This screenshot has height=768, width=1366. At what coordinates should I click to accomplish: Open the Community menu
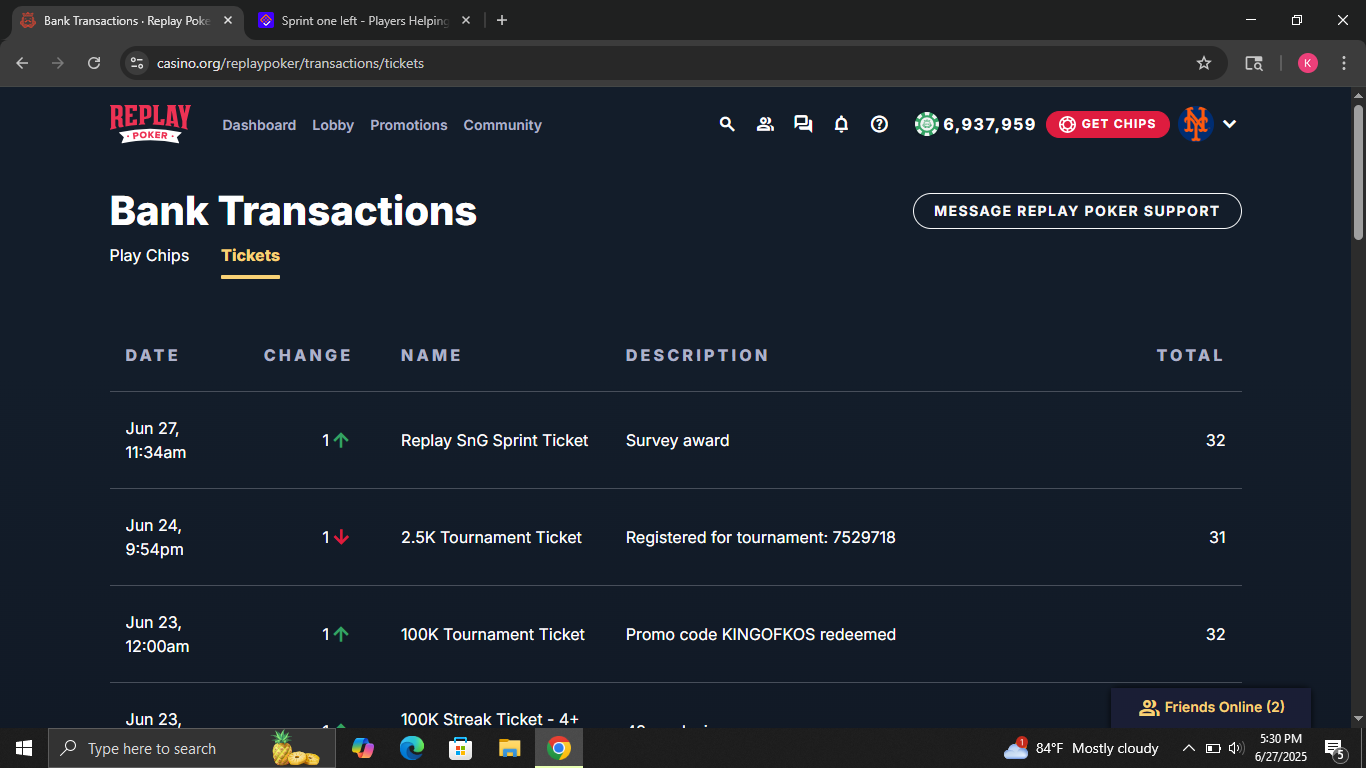pyautogui.click(x=503, y=125)
